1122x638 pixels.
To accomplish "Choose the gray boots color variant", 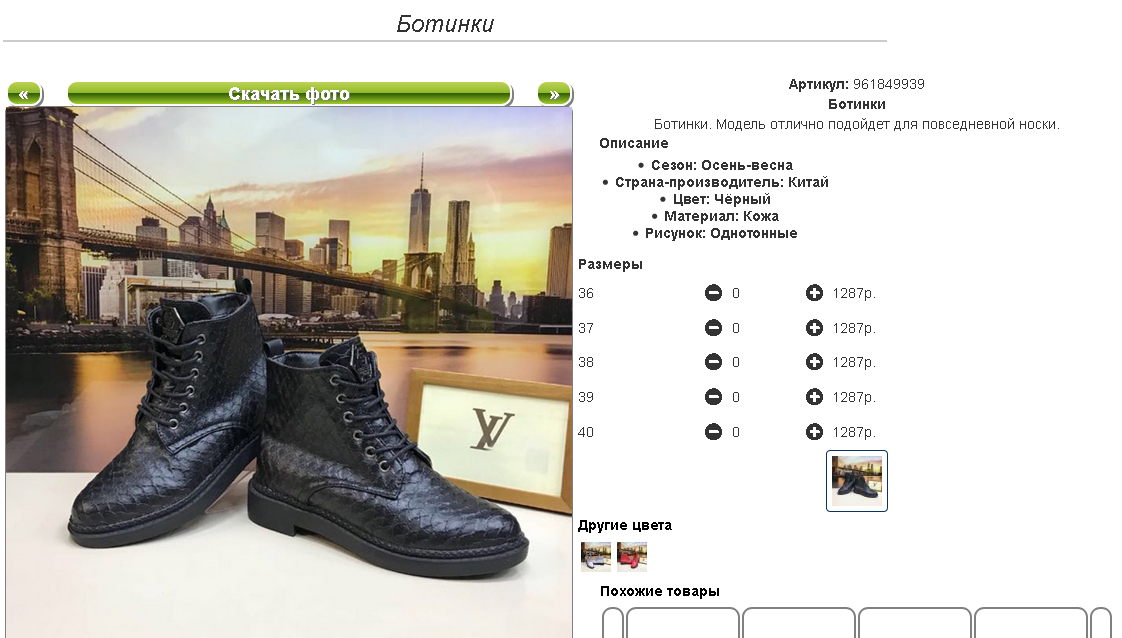I will (x=595, y=556).
